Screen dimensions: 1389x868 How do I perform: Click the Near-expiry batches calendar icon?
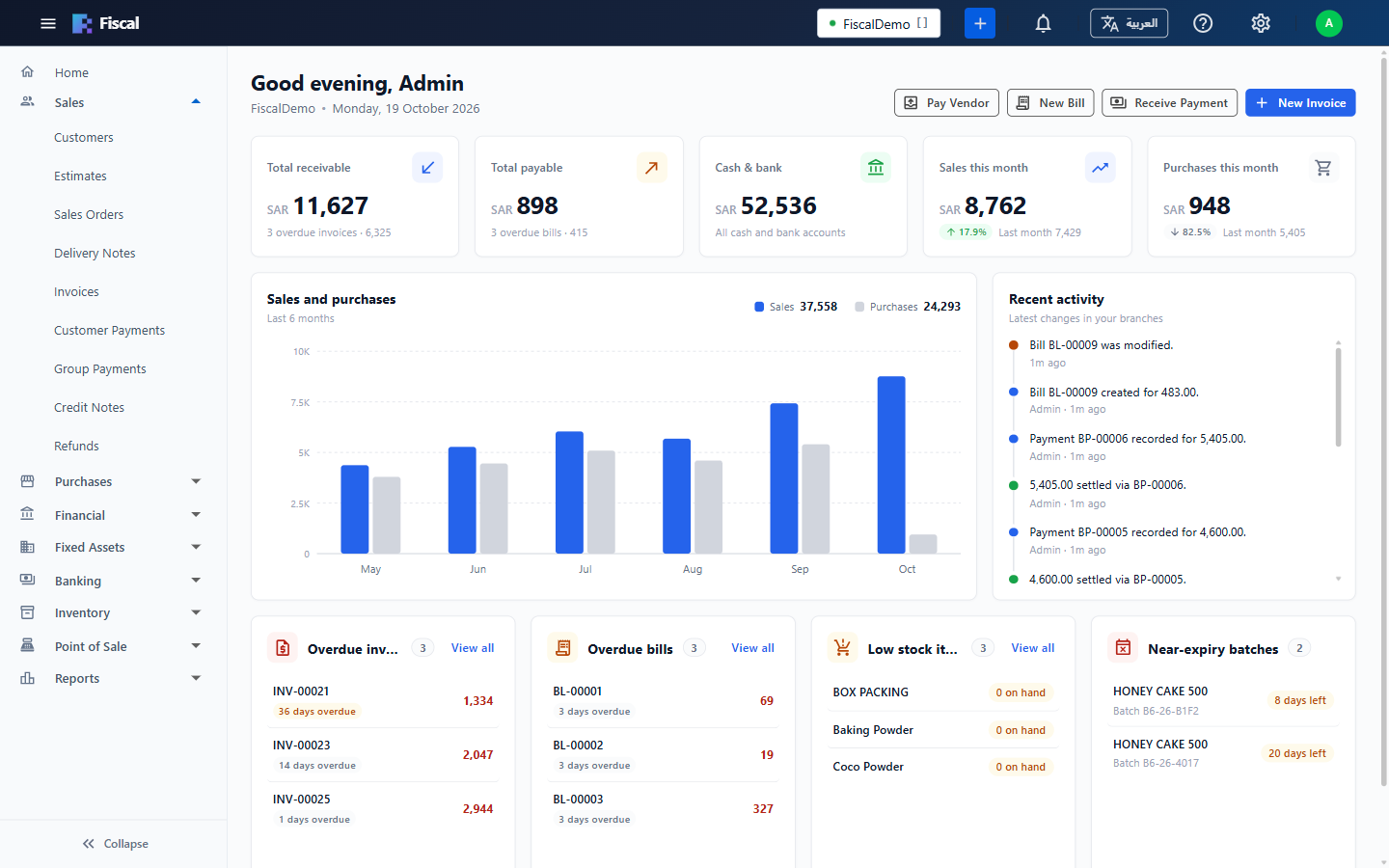[1123, 648]
